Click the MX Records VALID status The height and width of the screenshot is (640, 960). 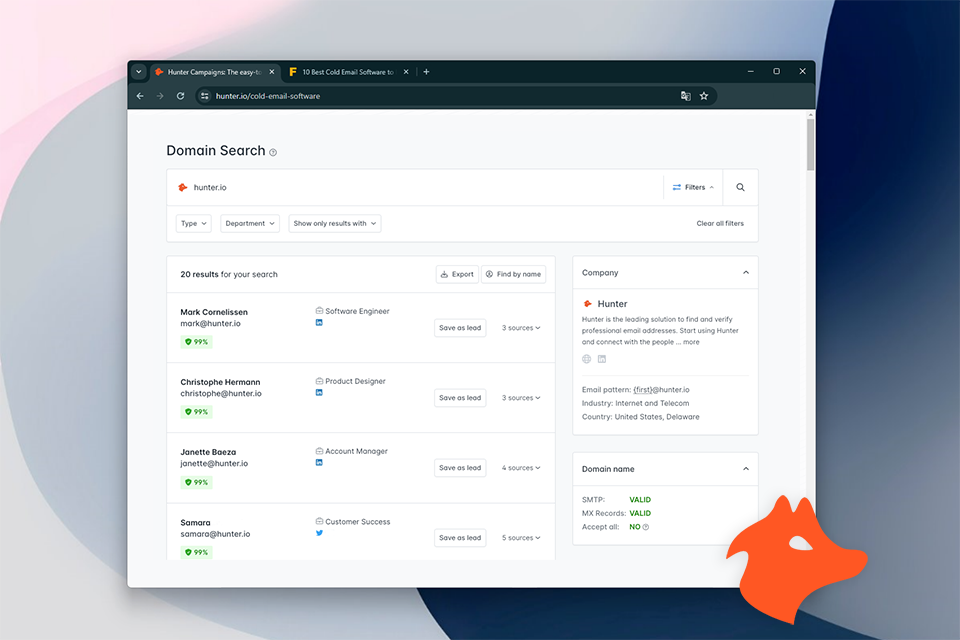(640, 513)
